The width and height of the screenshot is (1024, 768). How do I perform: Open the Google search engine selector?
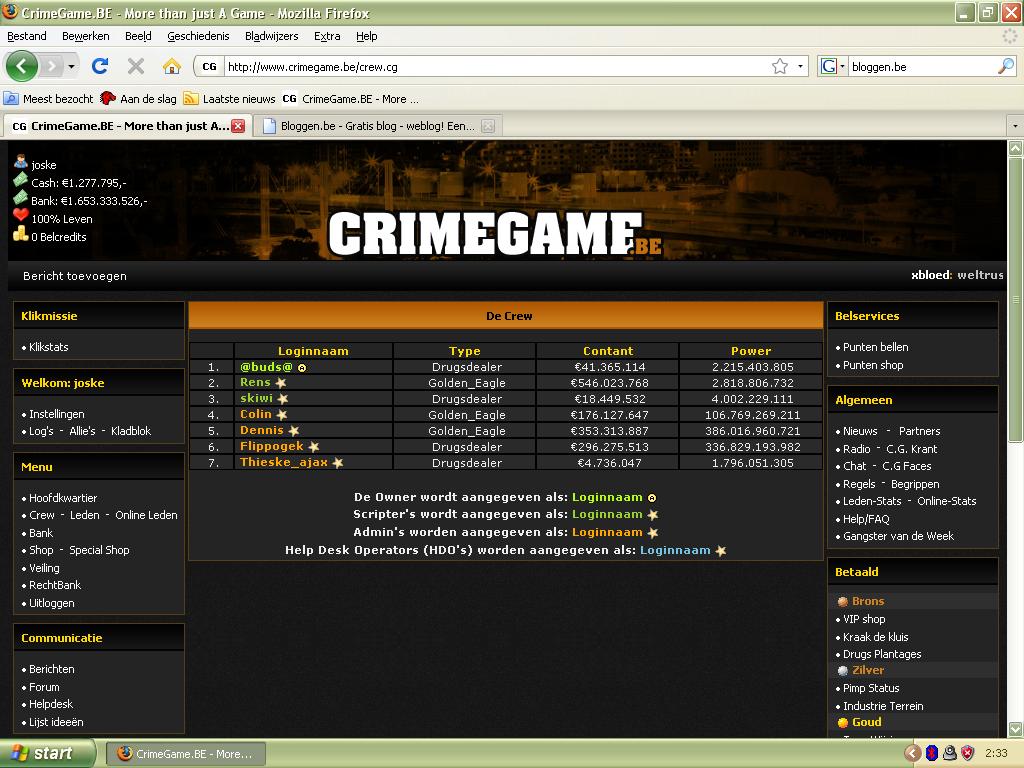(833, 66)
